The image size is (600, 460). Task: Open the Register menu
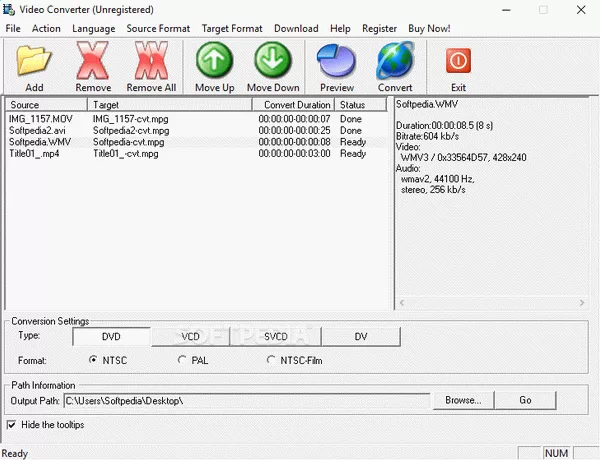pos(379,29)
